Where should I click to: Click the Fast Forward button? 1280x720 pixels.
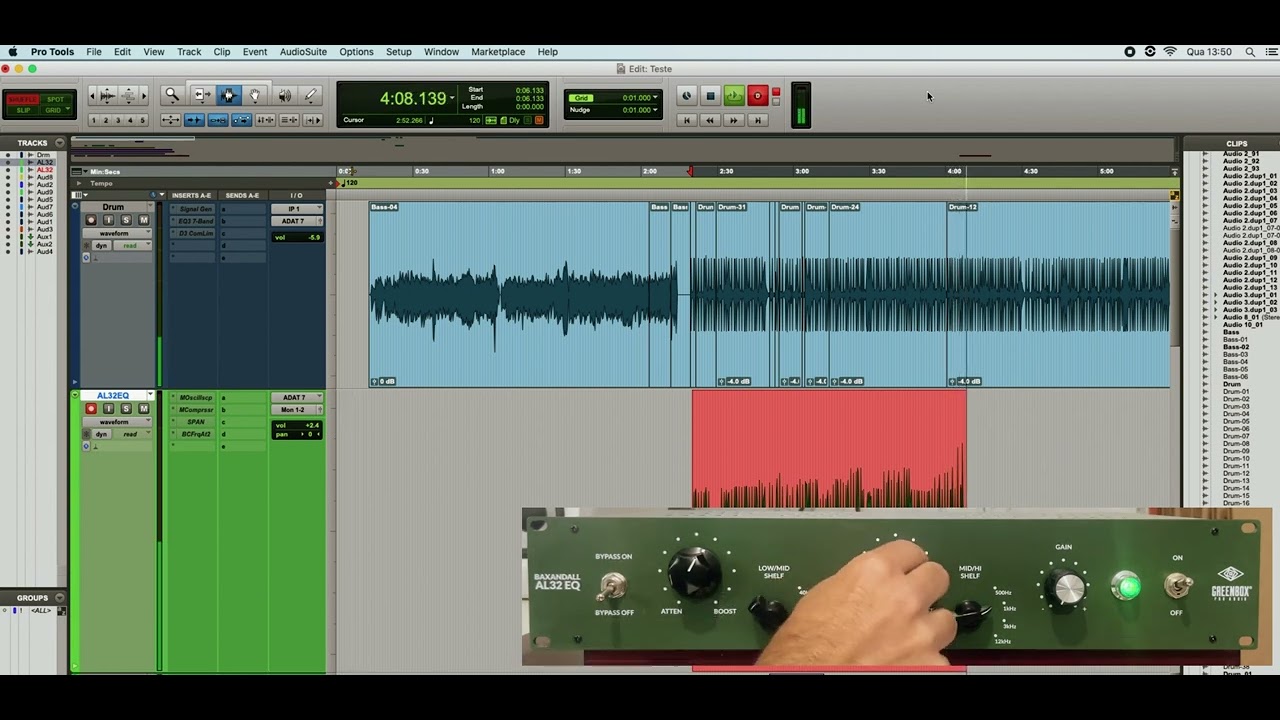click(x=734, y=120)
